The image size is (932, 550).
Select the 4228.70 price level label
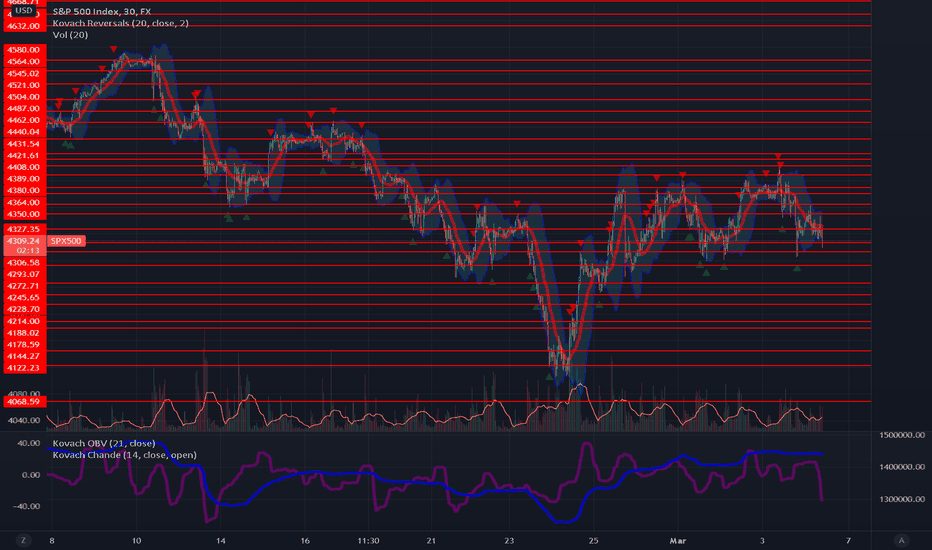click(24, 309)
